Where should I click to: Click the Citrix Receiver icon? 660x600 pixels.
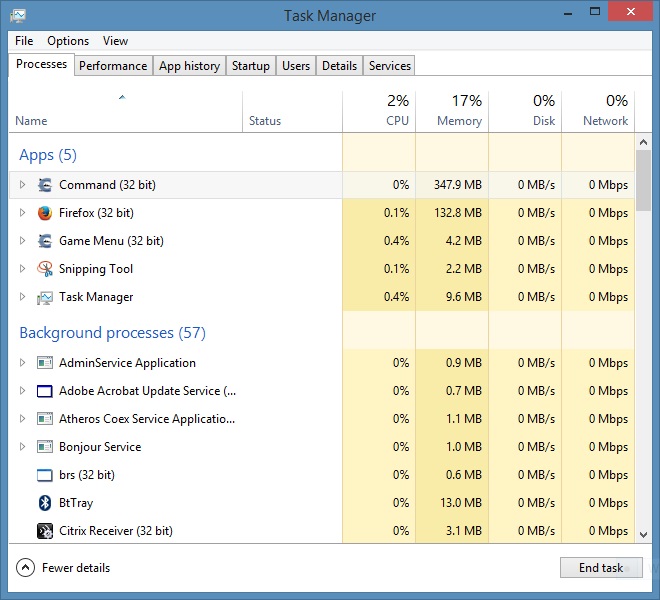pyautogui.click(x=45, y=531)
